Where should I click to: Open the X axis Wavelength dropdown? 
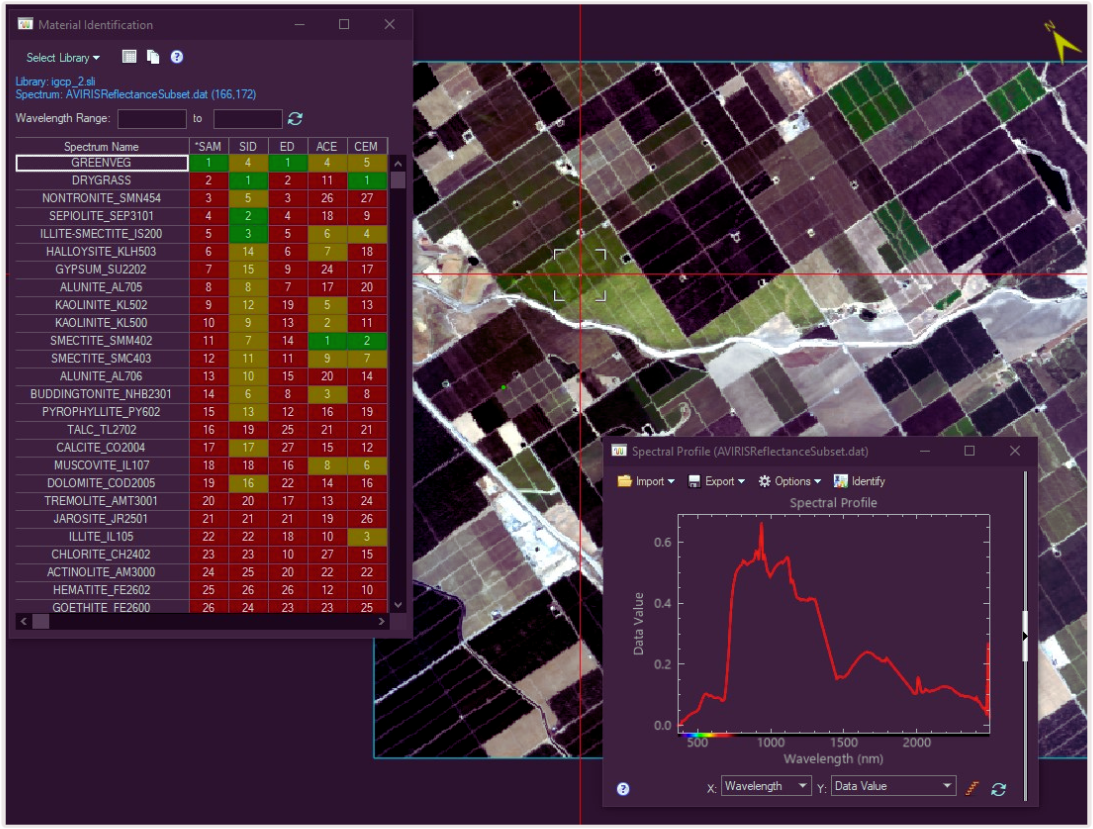[x=766, y=787]
